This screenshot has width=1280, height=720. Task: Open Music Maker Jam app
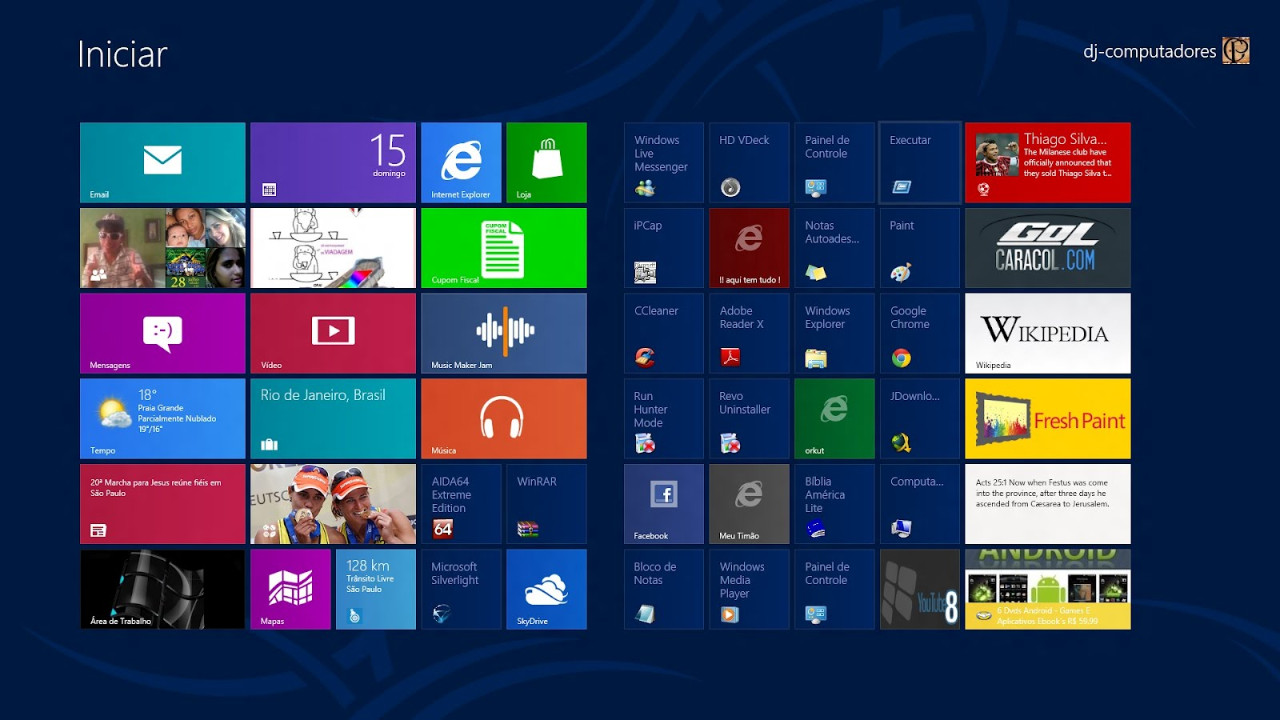point(503,333)
